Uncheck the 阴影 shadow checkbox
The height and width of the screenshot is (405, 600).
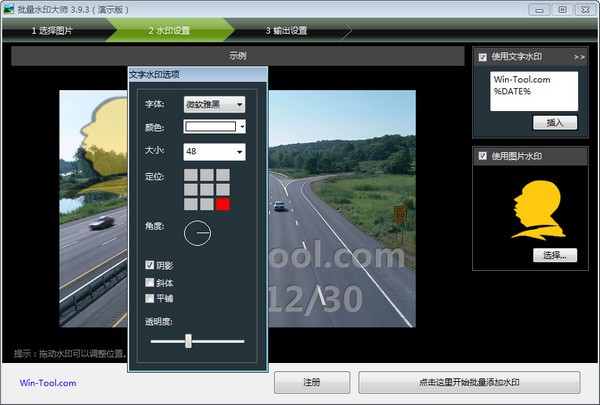[x=151, y=266]
